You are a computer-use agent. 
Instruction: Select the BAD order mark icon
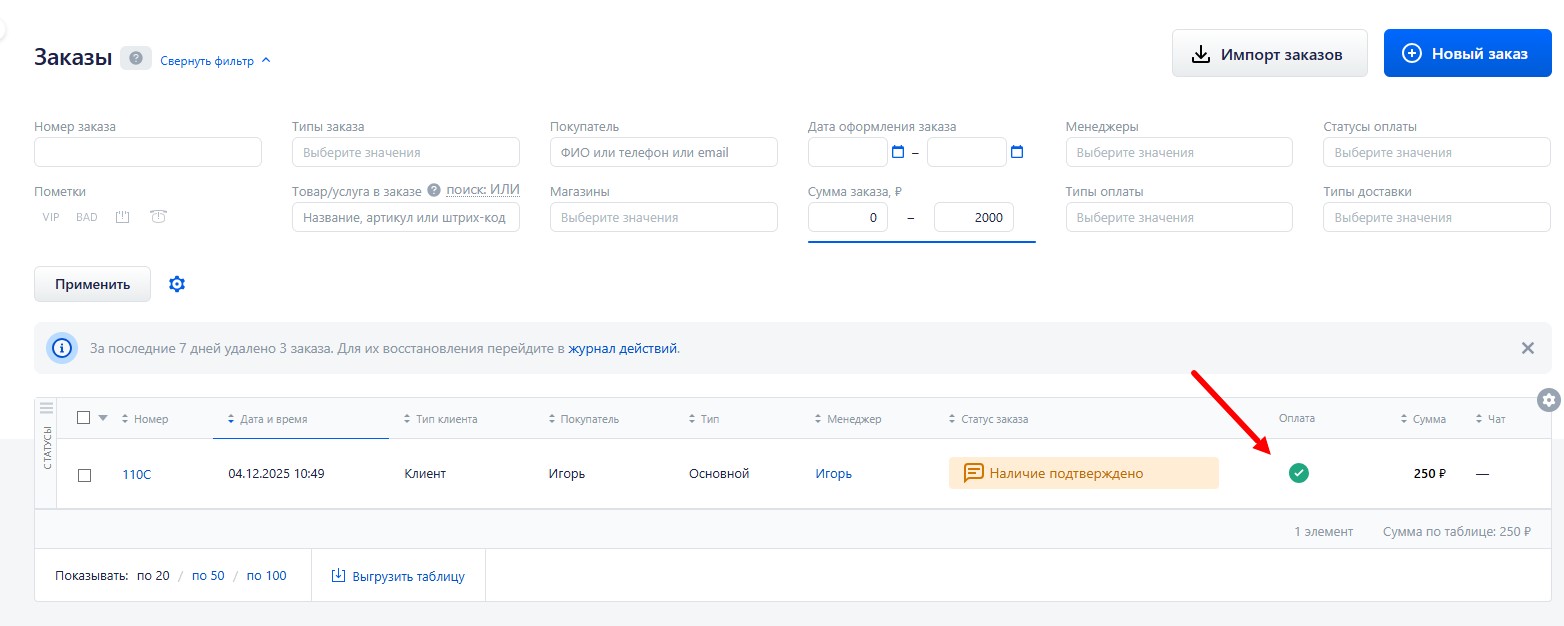(x=86, y=216)
